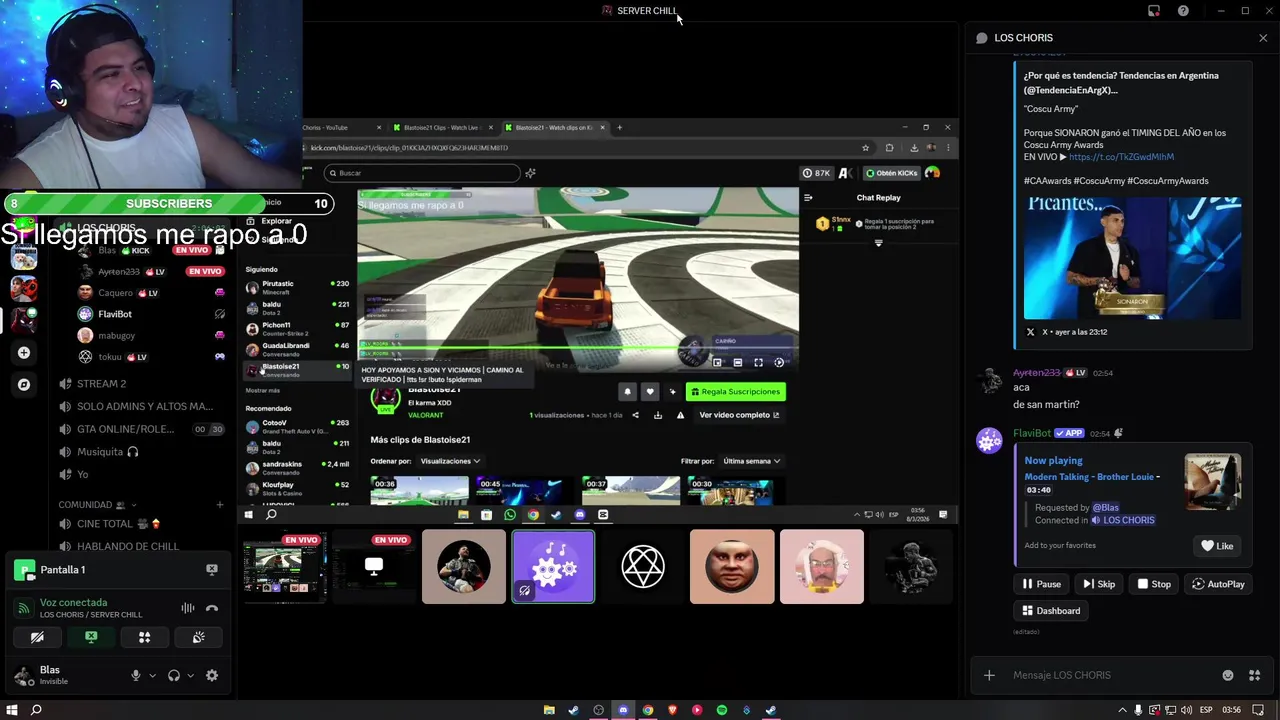Open the FlaviBot Dashboard
The image size is (1280, 720).
(x=1051, y=611)
